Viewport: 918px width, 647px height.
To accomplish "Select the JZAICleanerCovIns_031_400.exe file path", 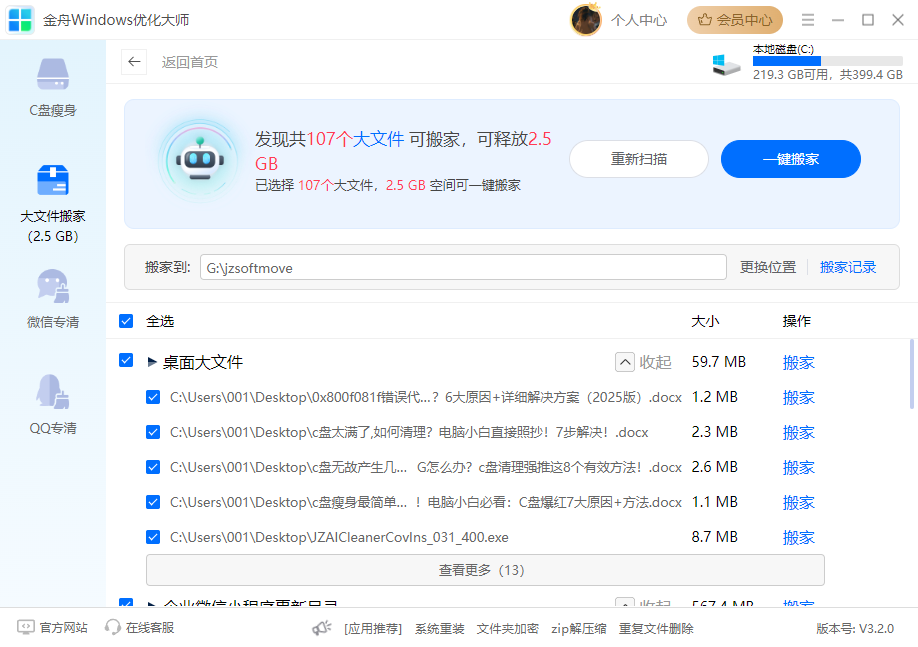I will (339, 538).
